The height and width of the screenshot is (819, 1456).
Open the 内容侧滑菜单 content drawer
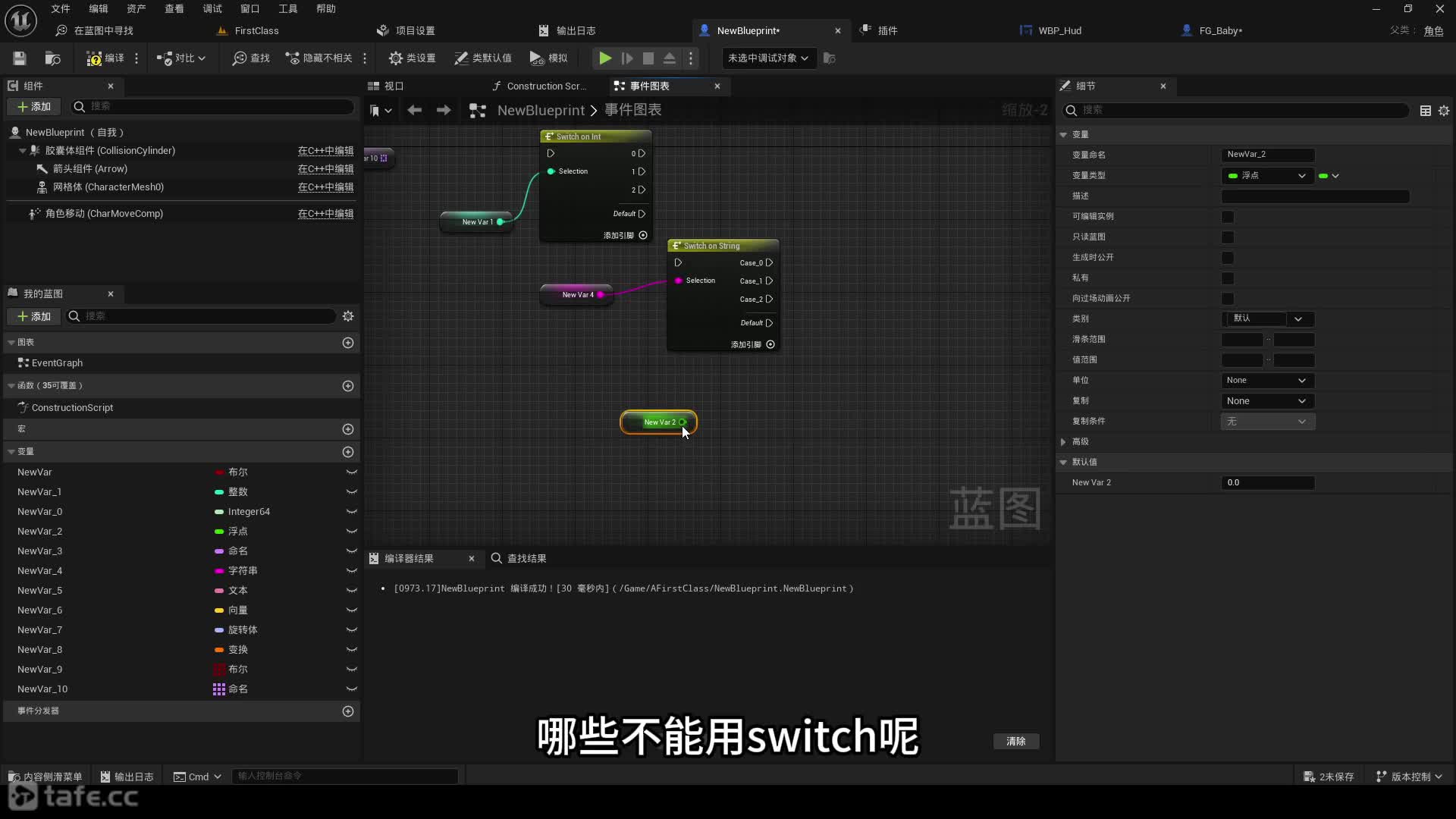[45, 777]
